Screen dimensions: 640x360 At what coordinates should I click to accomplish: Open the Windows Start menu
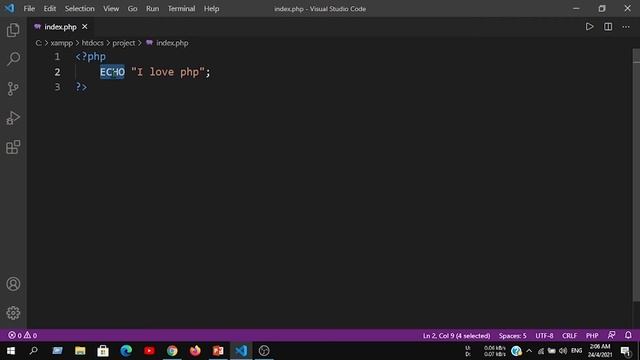point(11,351)
